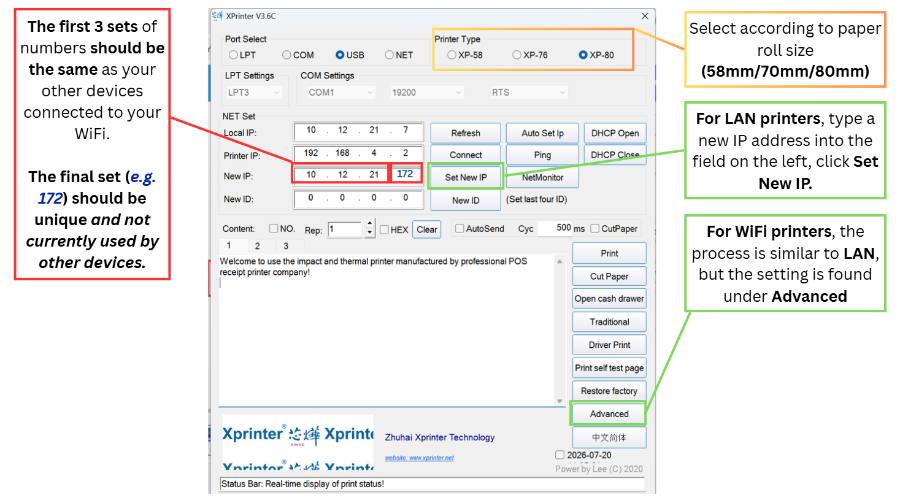Enable the HEX checkbox
Image resolution: width=900 pixels, height=503 pixels.
[385, 230]
